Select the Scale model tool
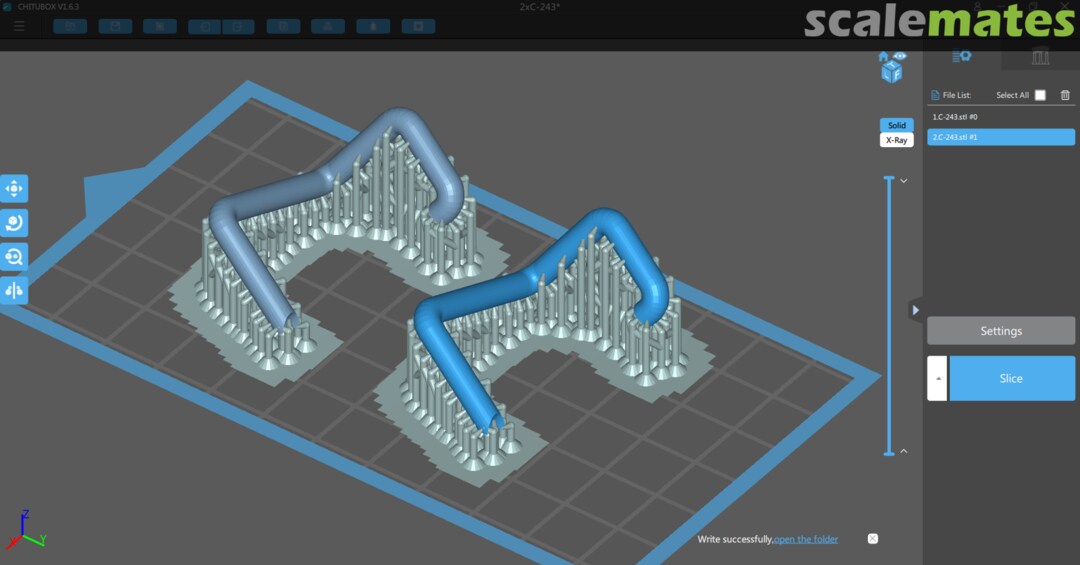Screen dimensions: 1080x565 click(15, 256)
